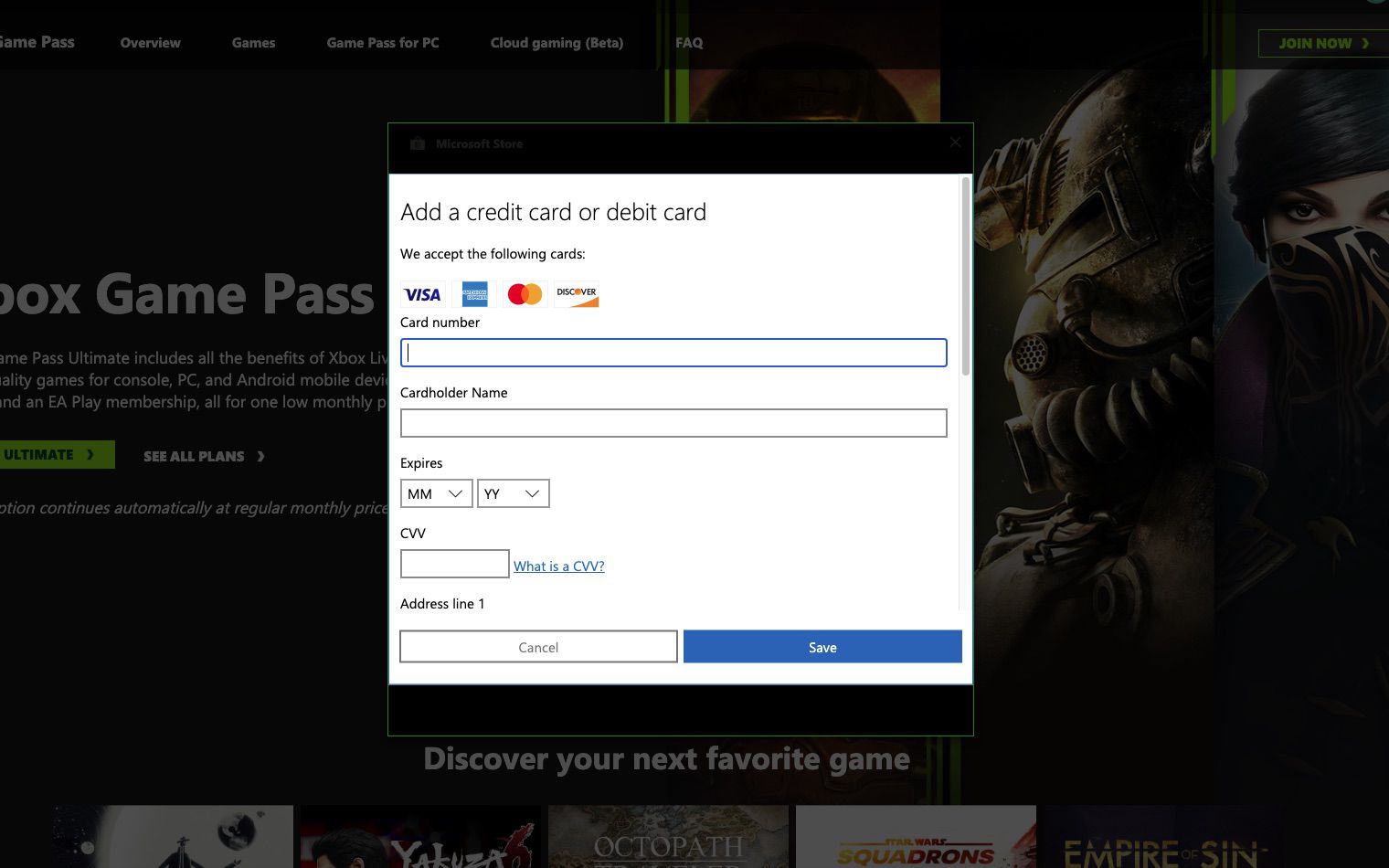
Task: Click 'Discover your next favorite game' heading
Action: (667, 759)
